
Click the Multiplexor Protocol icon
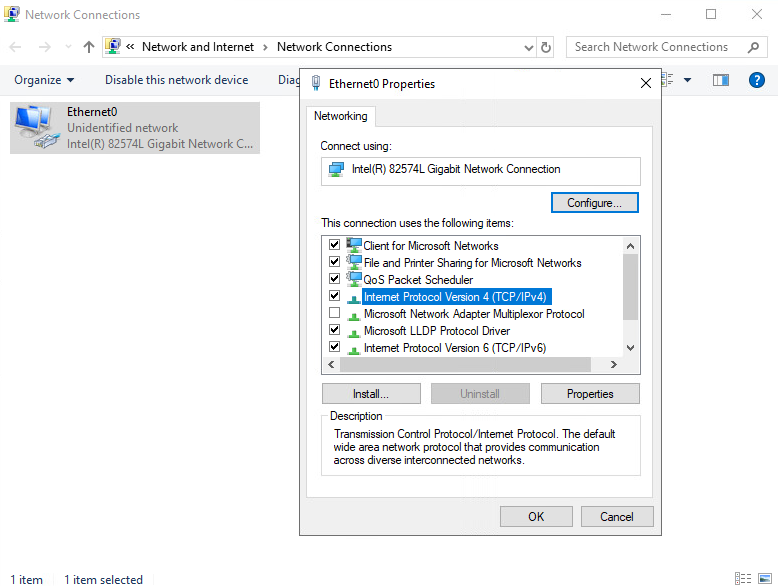tap(354, 316)
